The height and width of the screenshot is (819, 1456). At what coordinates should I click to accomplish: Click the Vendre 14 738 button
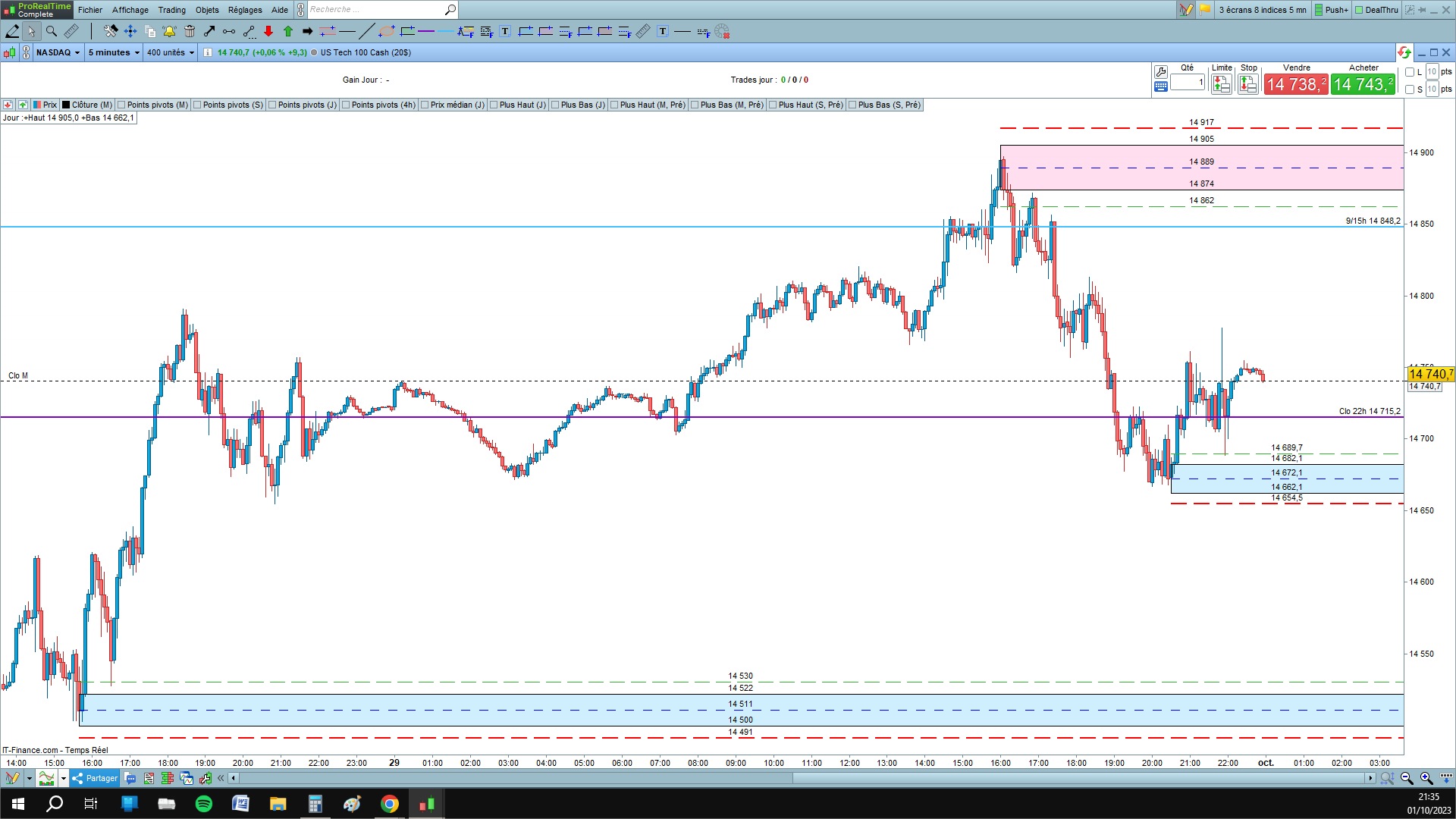[1295, 84]
